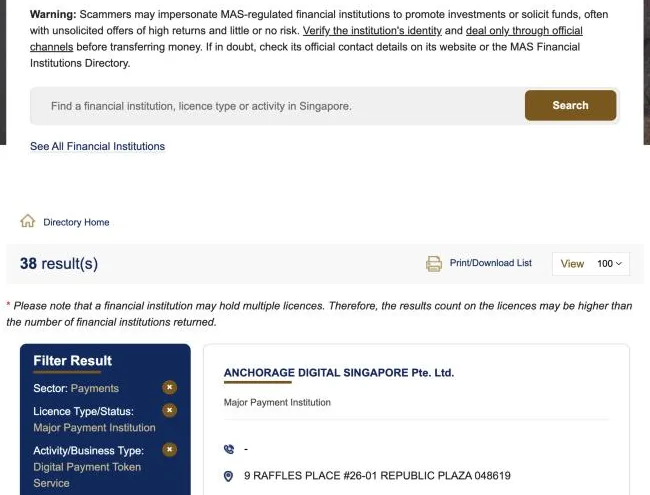Click the printer icon

click(434, 264)
